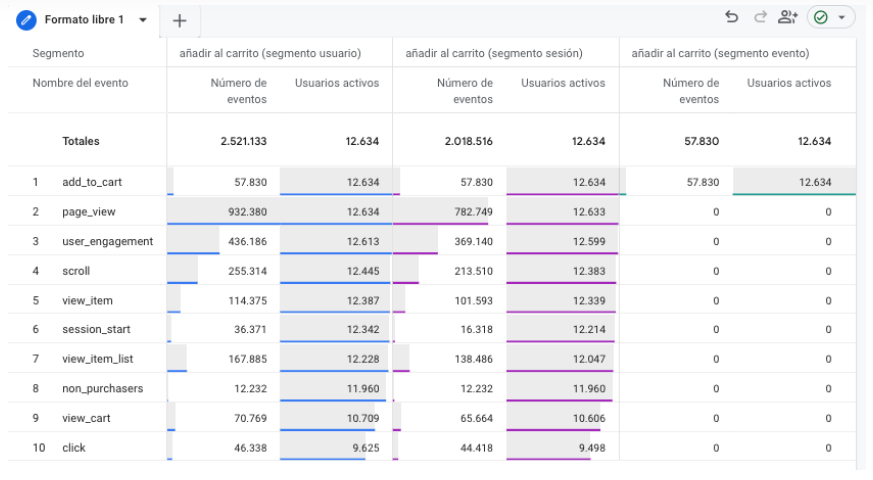Click the 932.380 page_view events cell
Screen dimensions: 873x480
(247, 212)
